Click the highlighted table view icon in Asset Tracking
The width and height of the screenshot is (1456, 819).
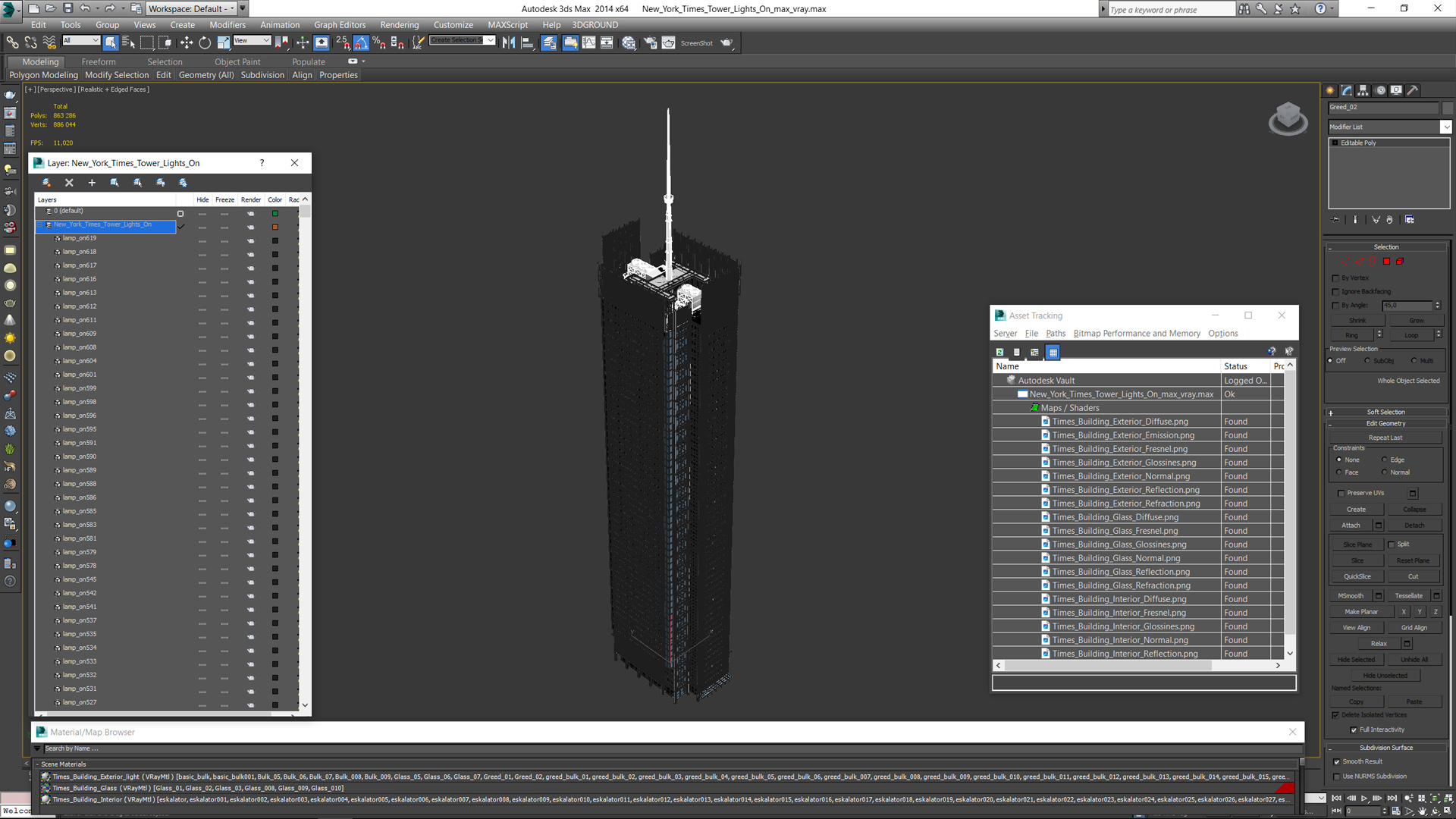click(1053, 352)
